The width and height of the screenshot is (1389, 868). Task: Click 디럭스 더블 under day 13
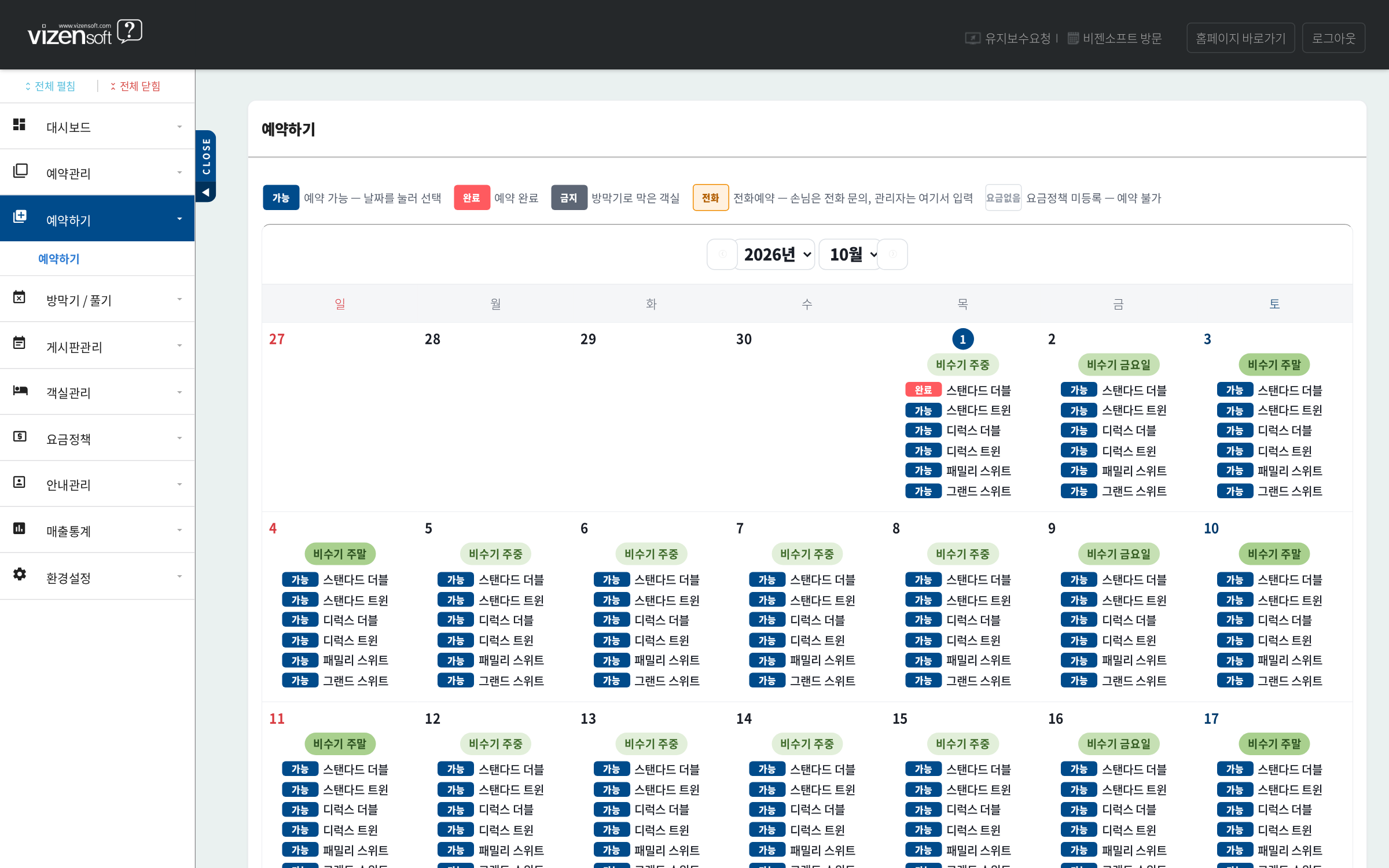(662, 810)
